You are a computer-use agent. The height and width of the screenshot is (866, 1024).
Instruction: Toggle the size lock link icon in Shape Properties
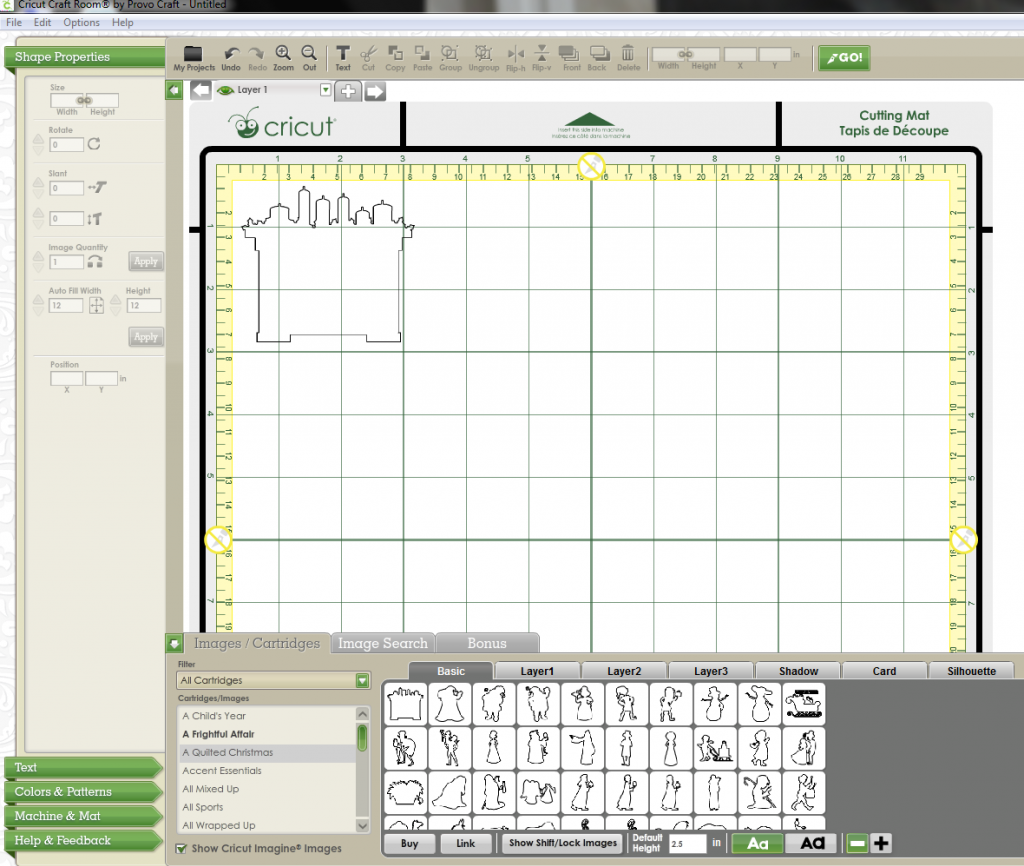click(x=84, y=100)
